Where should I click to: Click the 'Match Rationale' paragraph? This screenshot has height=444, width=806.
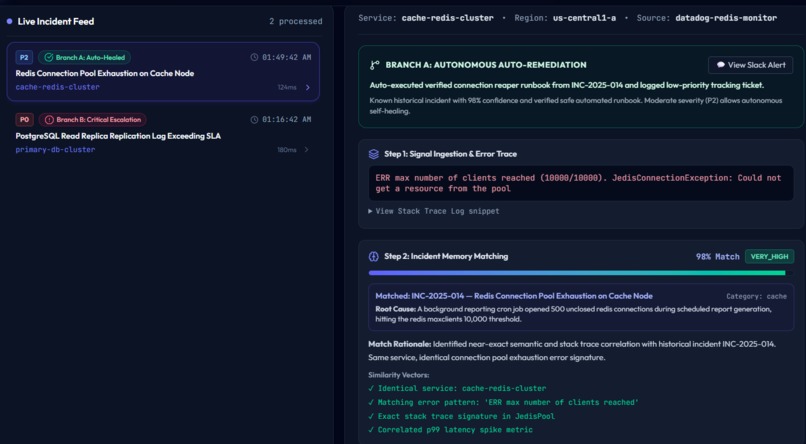(x=572, y=350)
